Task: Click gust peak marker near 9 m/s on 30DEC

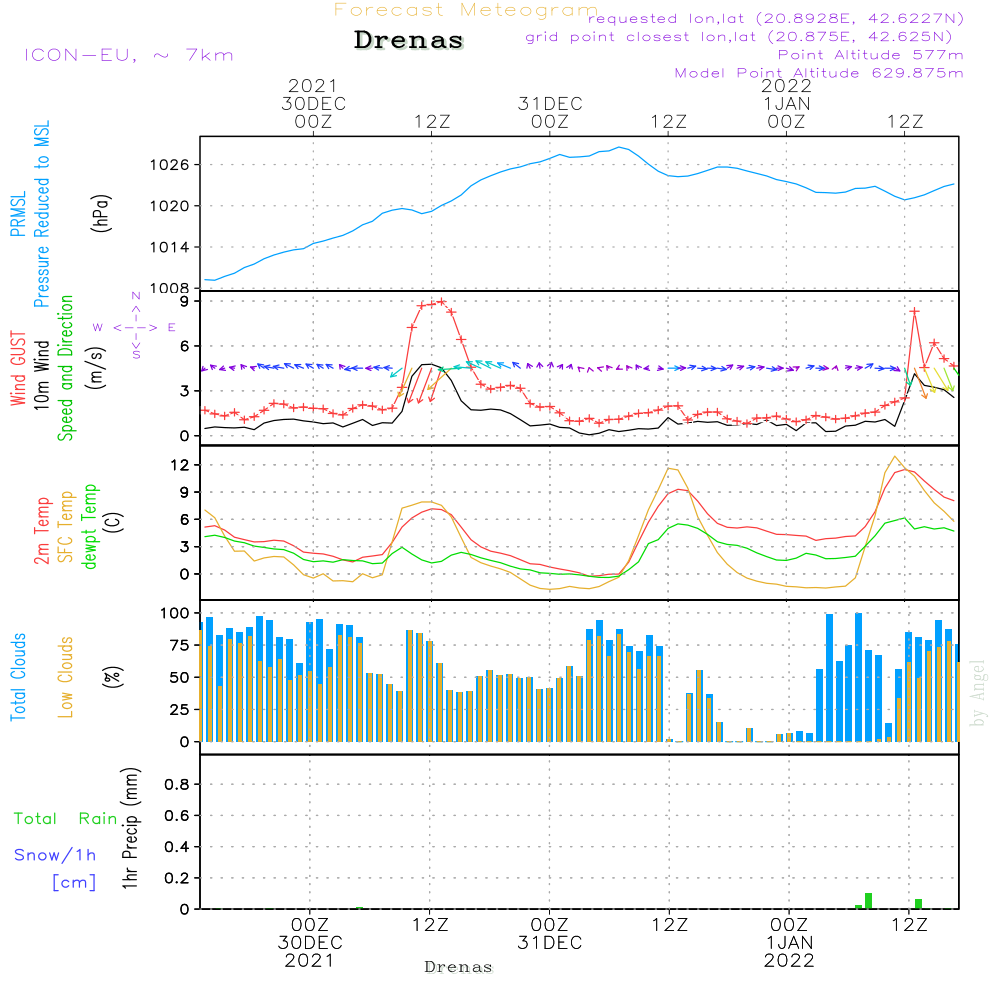Action: pyautogui.click(x=441, y=302)
